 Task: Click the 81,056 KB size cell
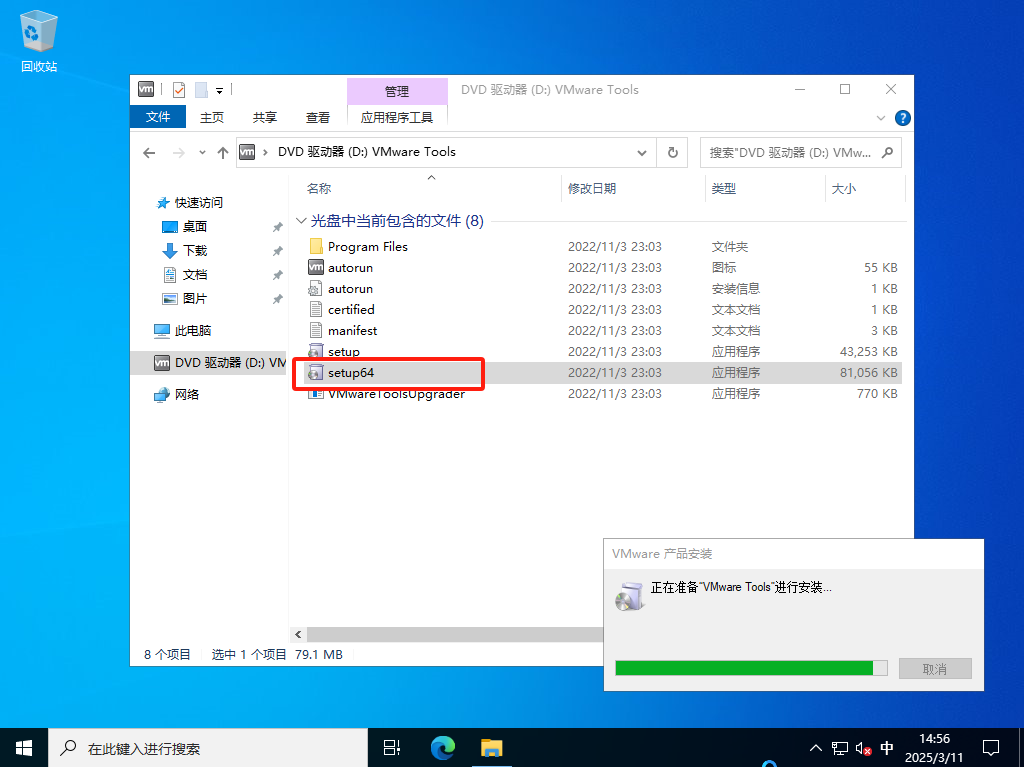coord(869,372)
